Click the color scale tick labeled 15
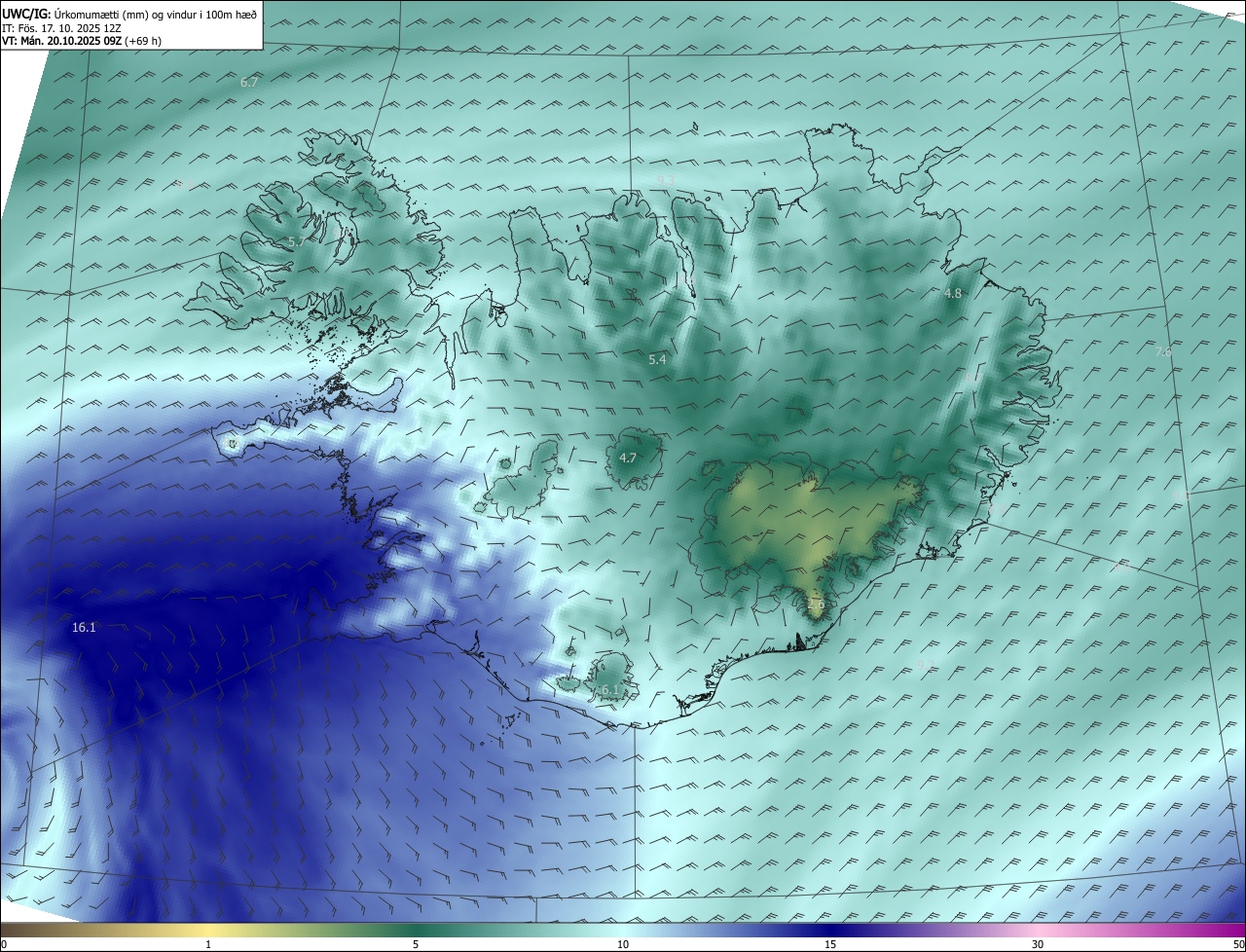This screenshot has width=1246, height=952. [x=830, y=944]
